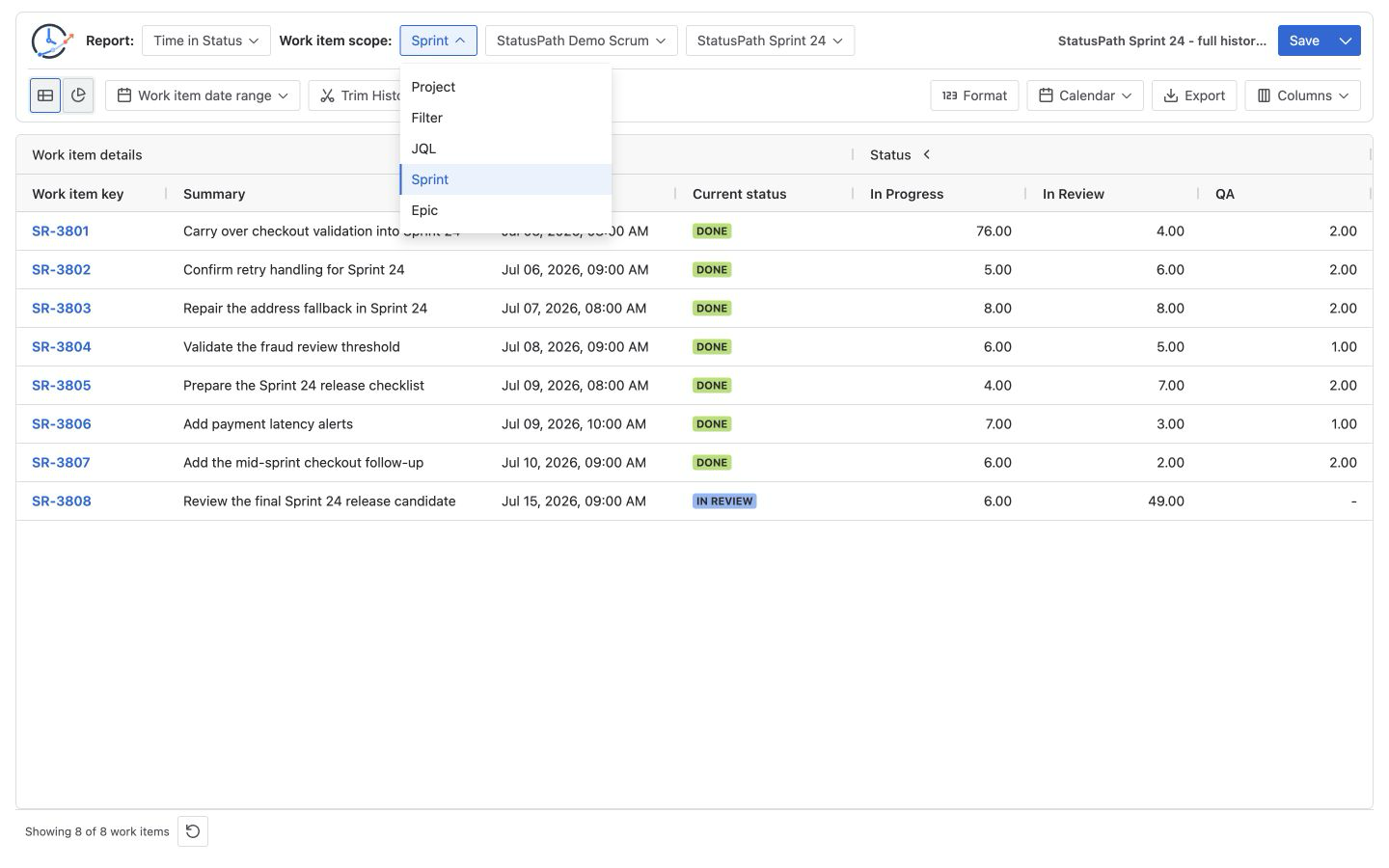Open work item SR-3806

pyautogui.click(x=62, y=424)
